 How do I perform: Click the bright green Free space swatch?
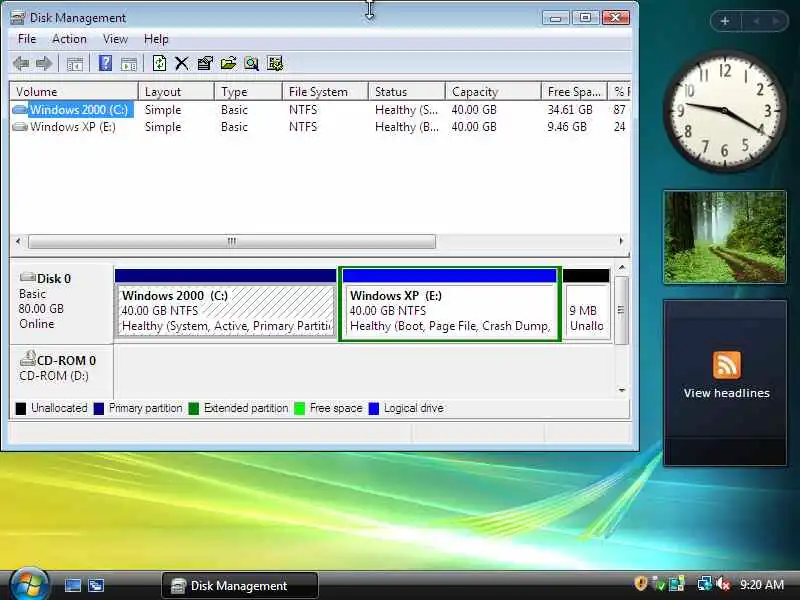click(x=299, y=408)
